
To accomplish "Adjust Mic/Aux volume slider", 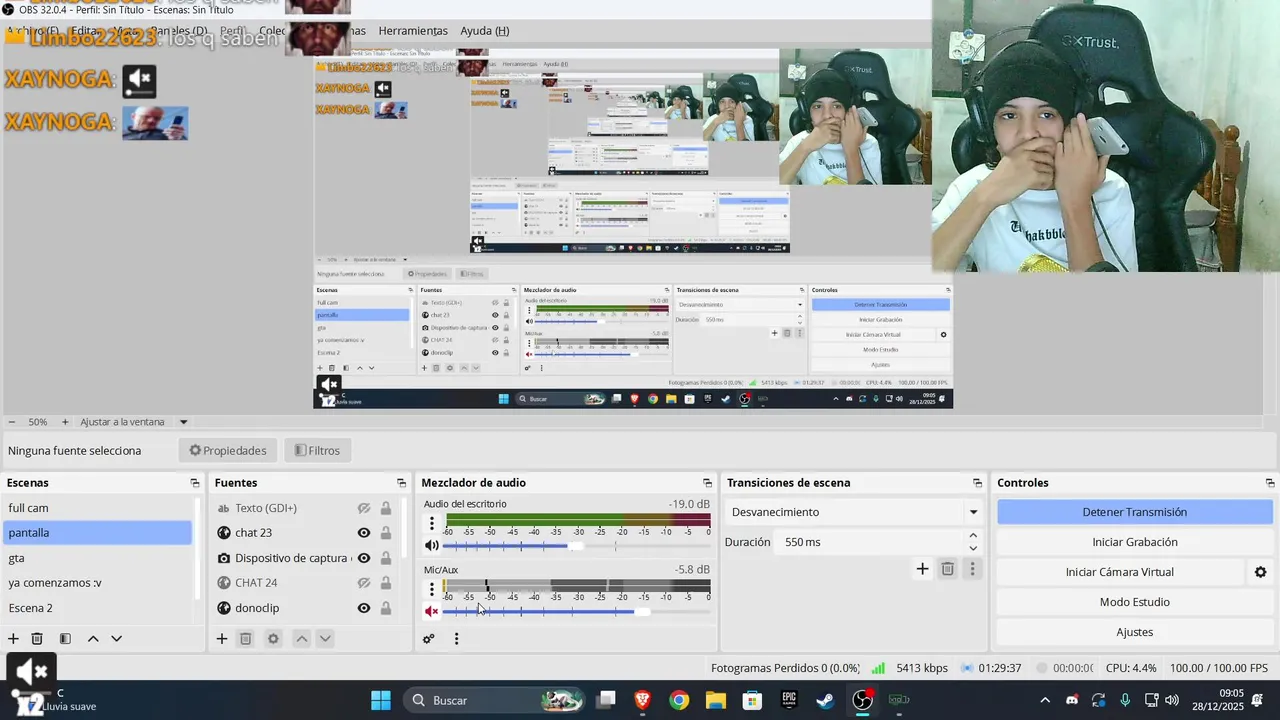I will pyautogui.click(x=576, y=611).
